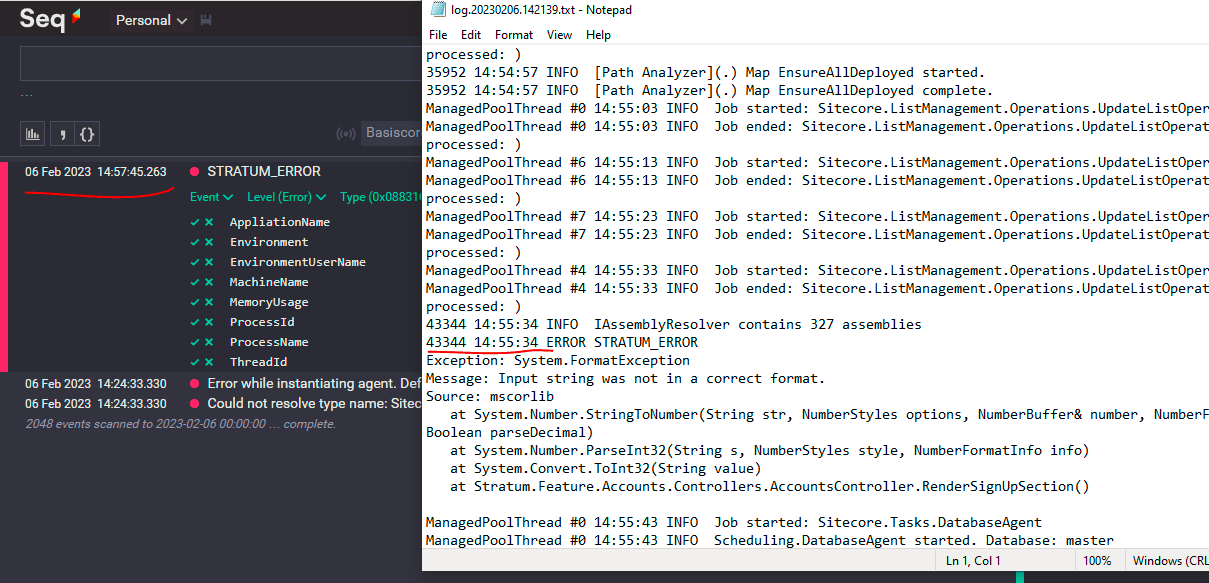Toggle the tail live stream icon

pos(346,133)
